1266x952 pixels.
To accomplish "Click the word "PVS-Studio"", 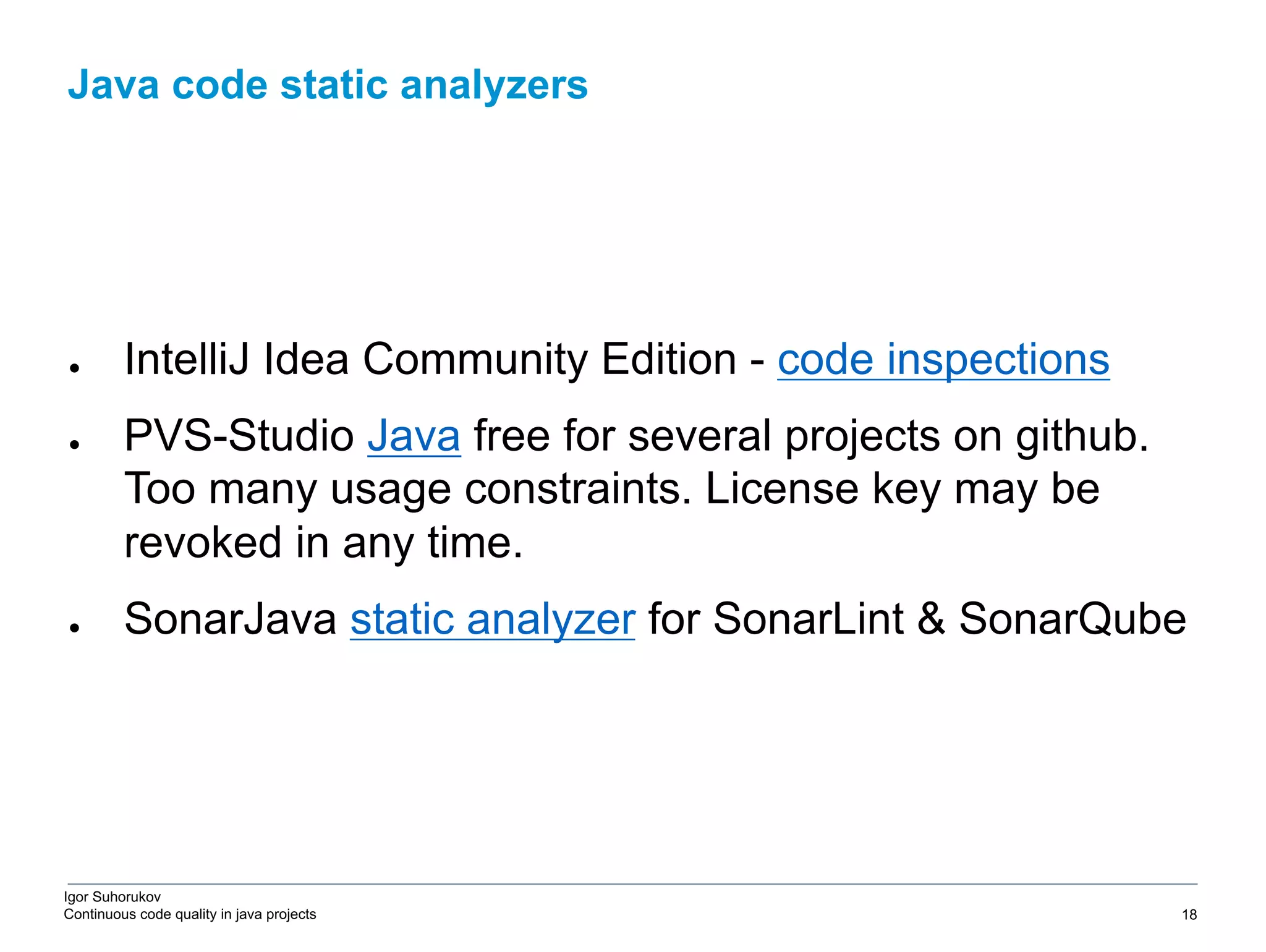I will tap(239, 436).
